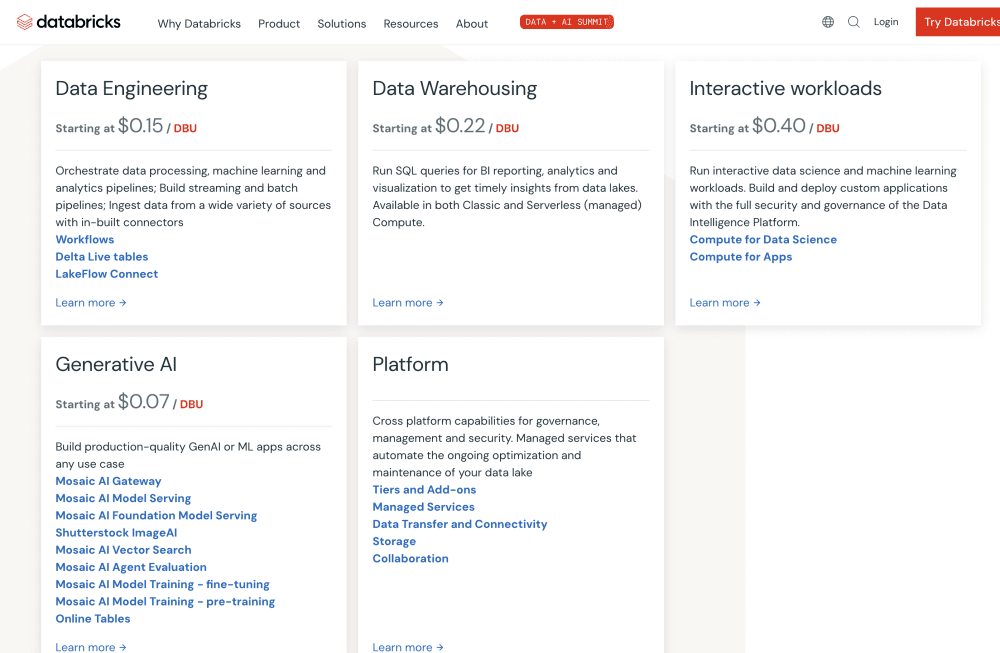
Task: Open Mosaic AI Foundation Model Serving link
Action: (156, 515)
